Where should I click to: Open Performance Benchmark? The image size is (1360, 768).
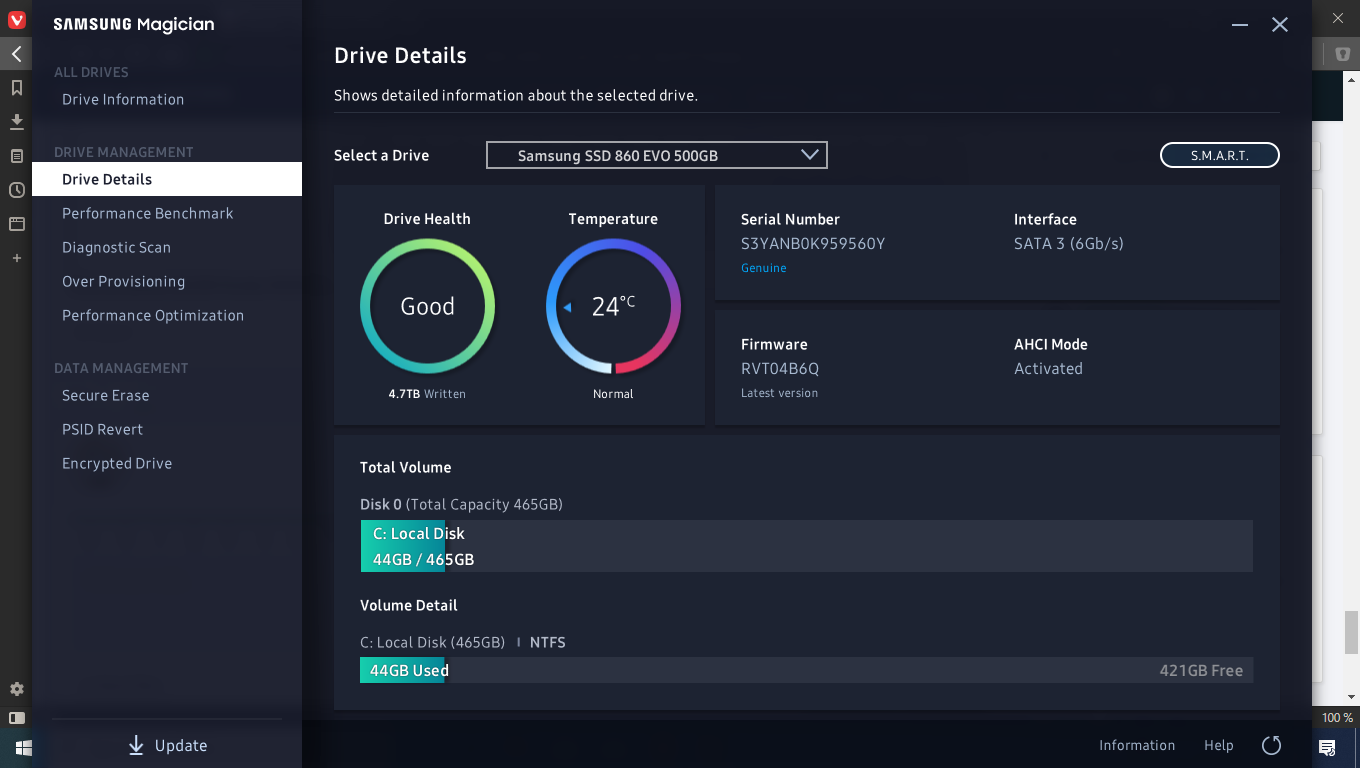pyautogui.click(x=148, y=213)
